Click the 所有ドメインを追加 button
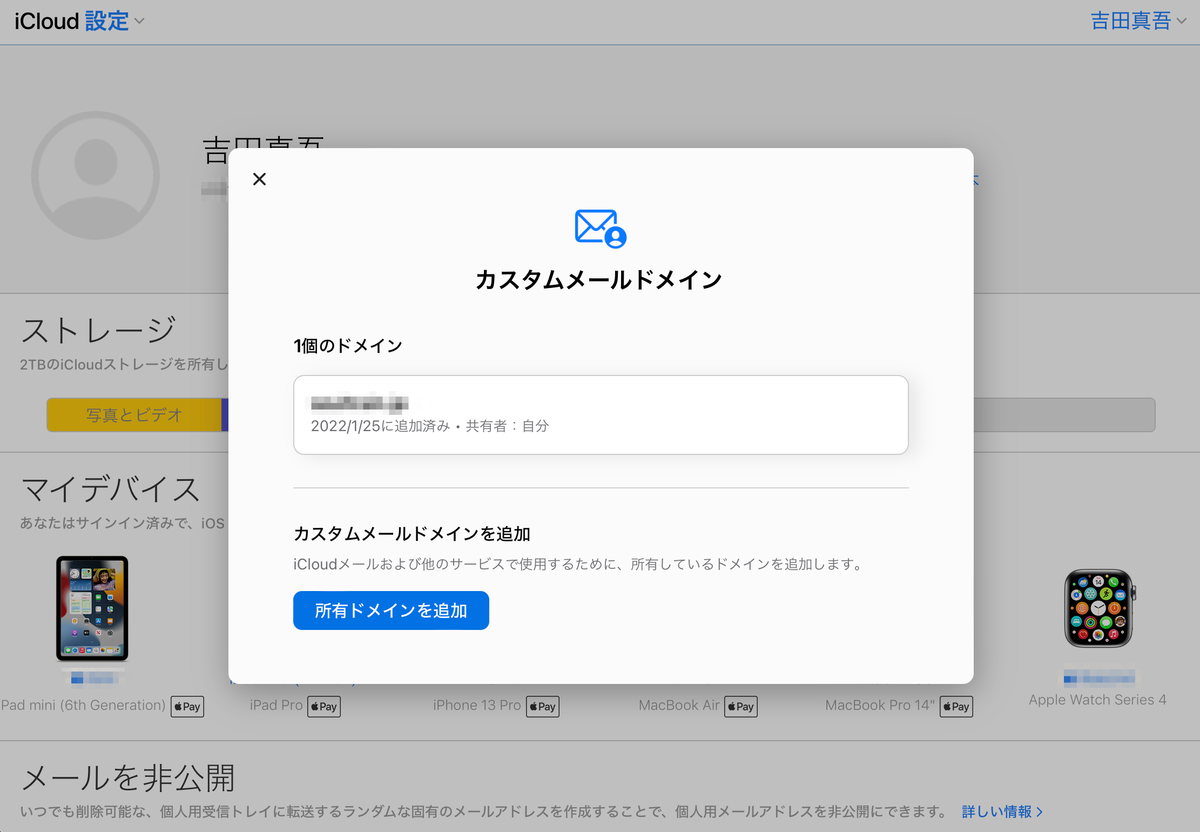Viewport: 1200px width, 832px height. (391, 610)
